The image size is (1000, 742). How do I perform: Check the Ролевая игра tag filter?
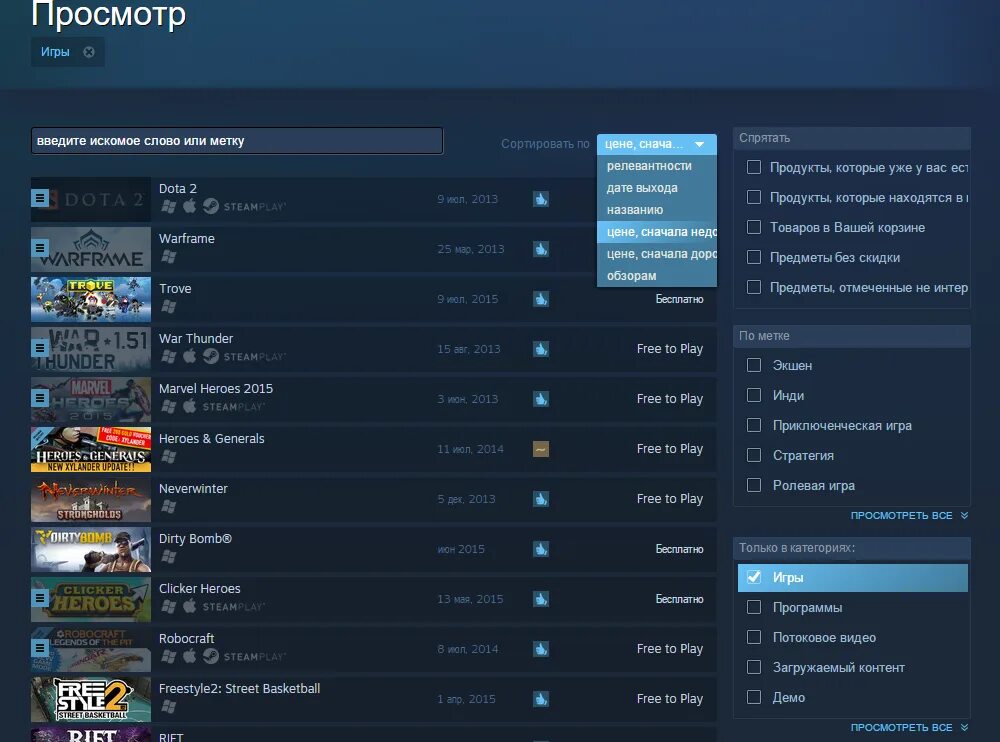(754, 485)
